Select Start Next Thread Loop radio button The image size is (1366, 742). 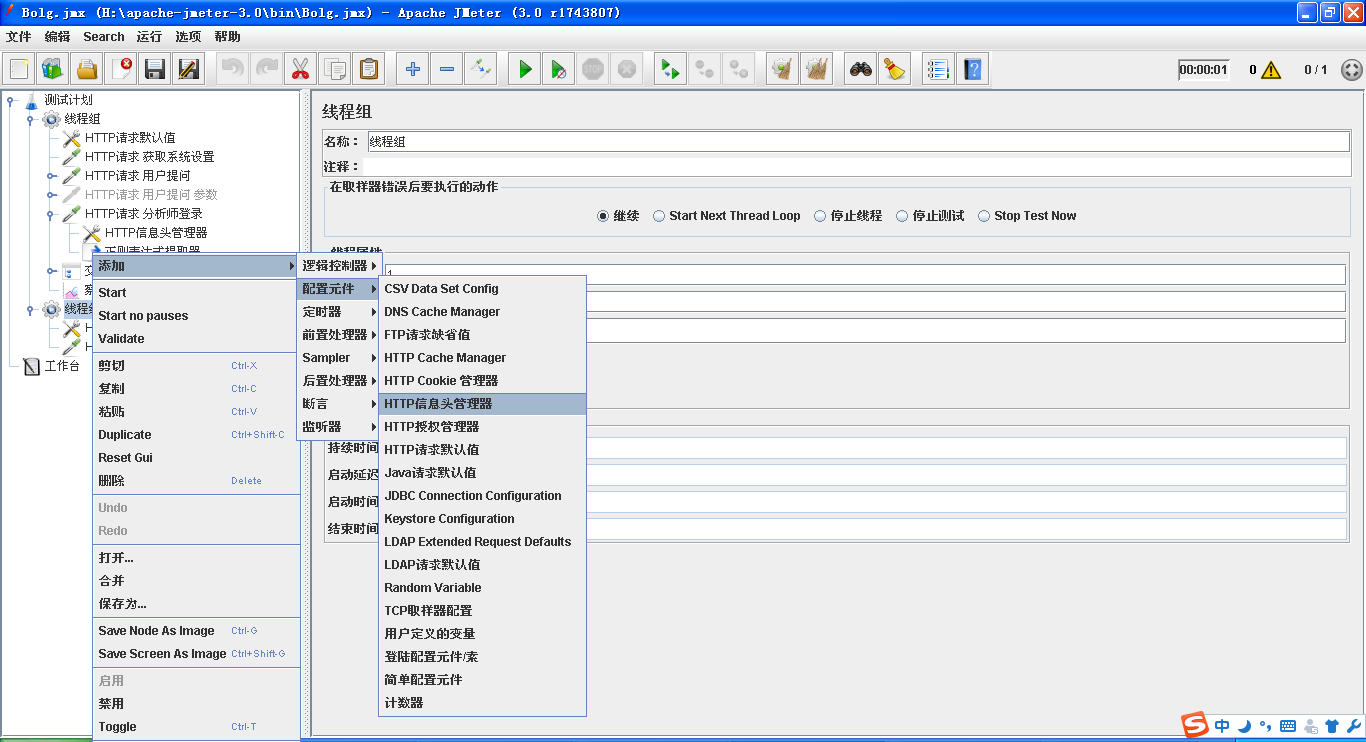point(660,216)
